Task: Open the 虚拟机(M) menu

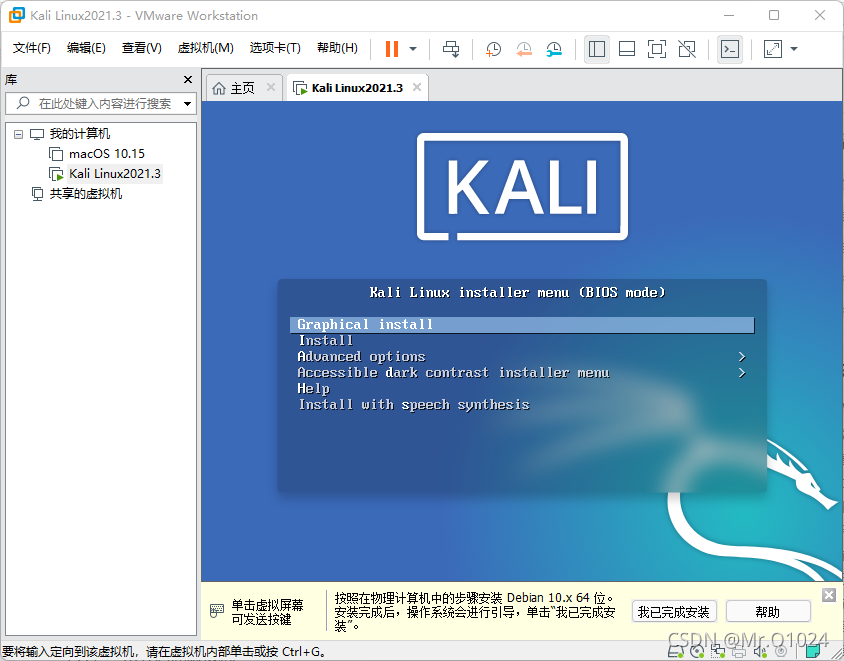Action: point(206,48)
